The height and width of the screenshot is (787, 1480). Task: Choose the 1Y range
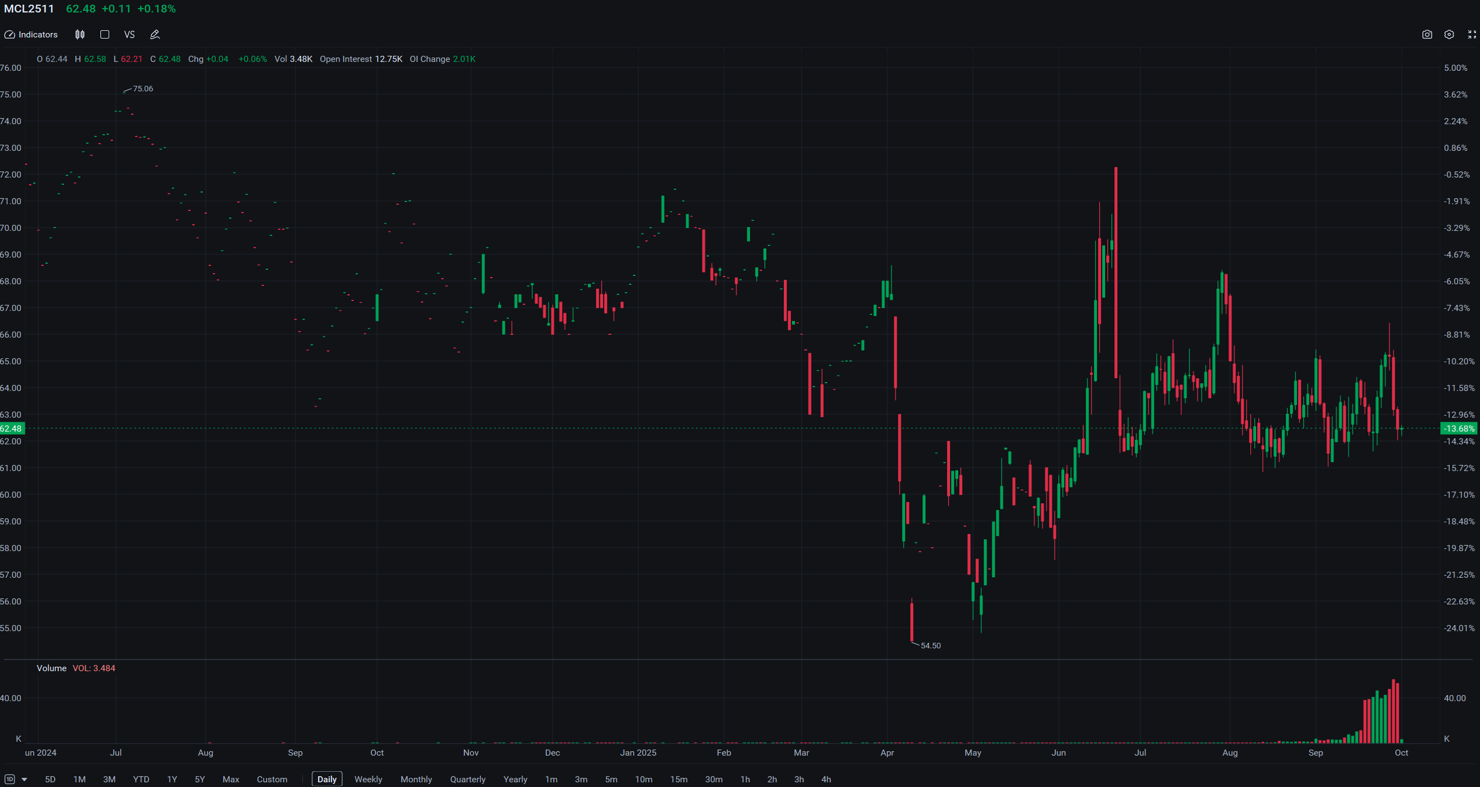click(x=172, y=779)
